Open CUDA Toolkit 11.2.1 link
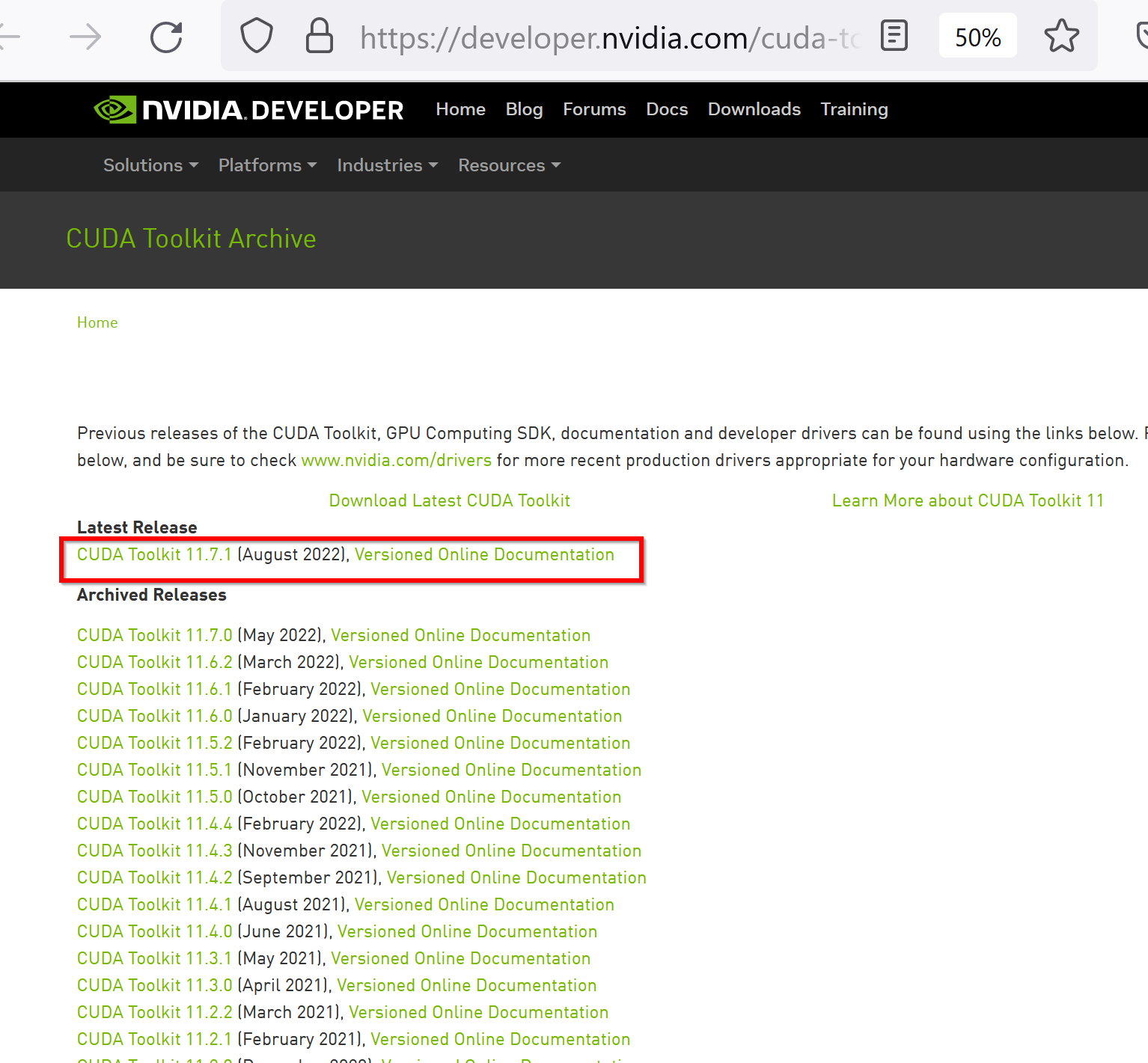1148x1063 pixels. tap(155, 1039)
